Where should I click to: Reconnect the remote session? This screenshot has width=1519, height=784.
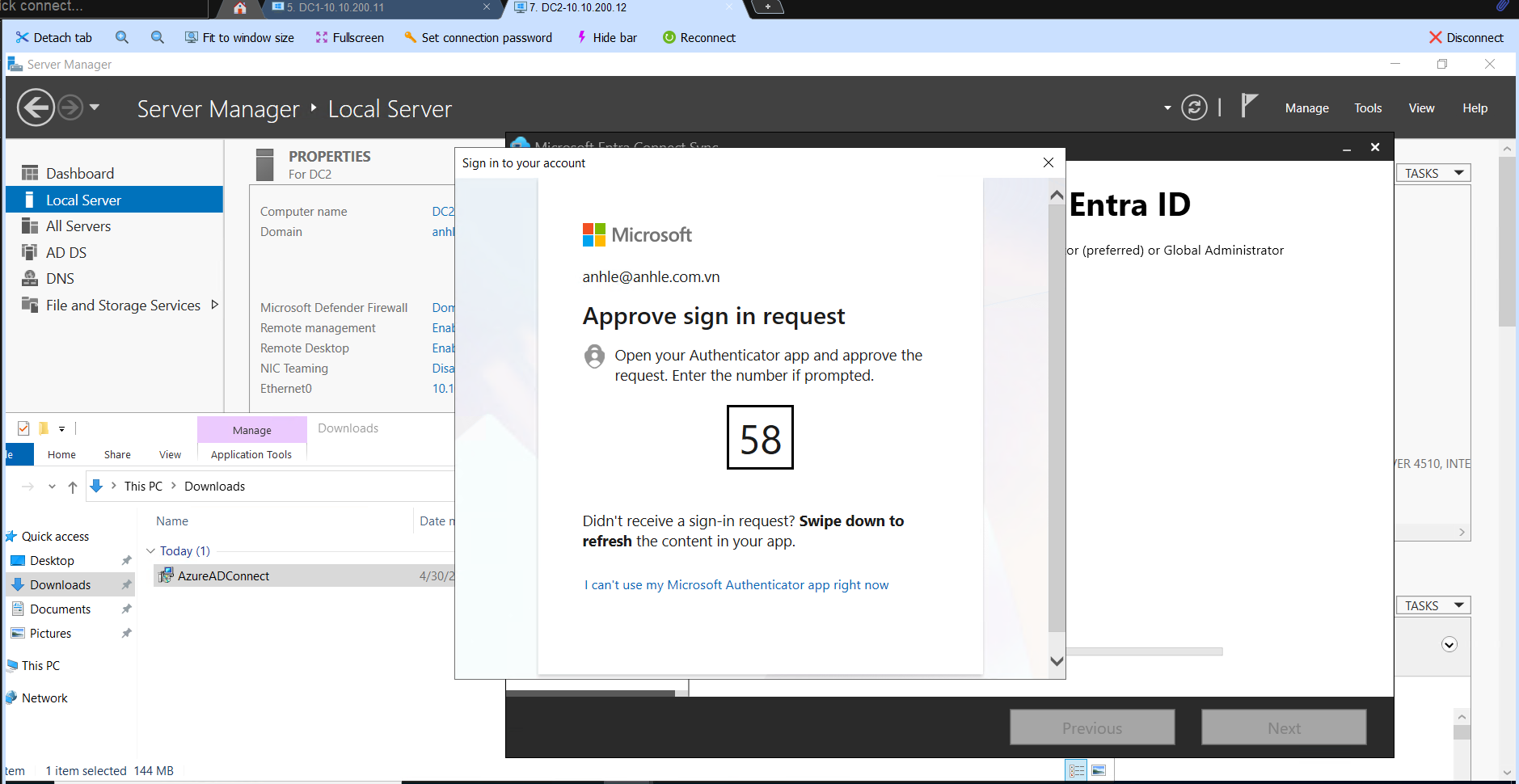coord(698,37)
